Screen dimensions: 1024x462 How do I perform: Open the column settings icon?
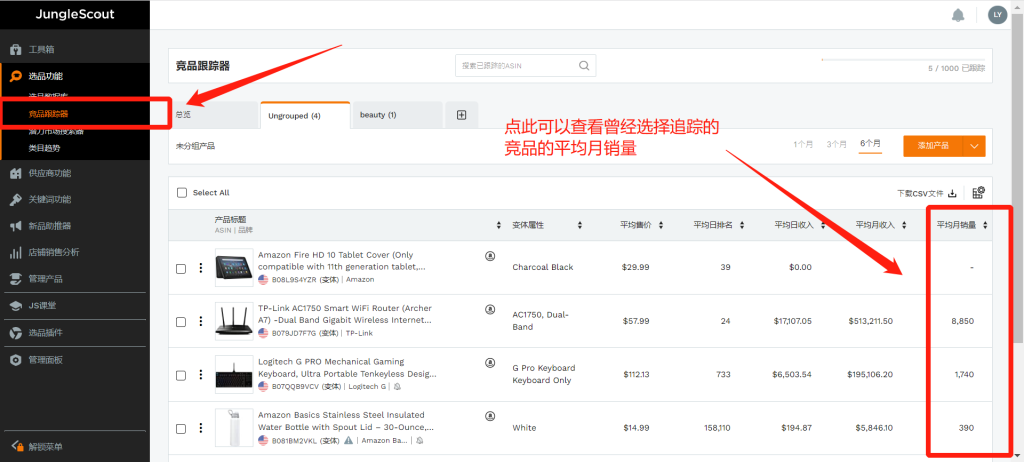(978, 193)
